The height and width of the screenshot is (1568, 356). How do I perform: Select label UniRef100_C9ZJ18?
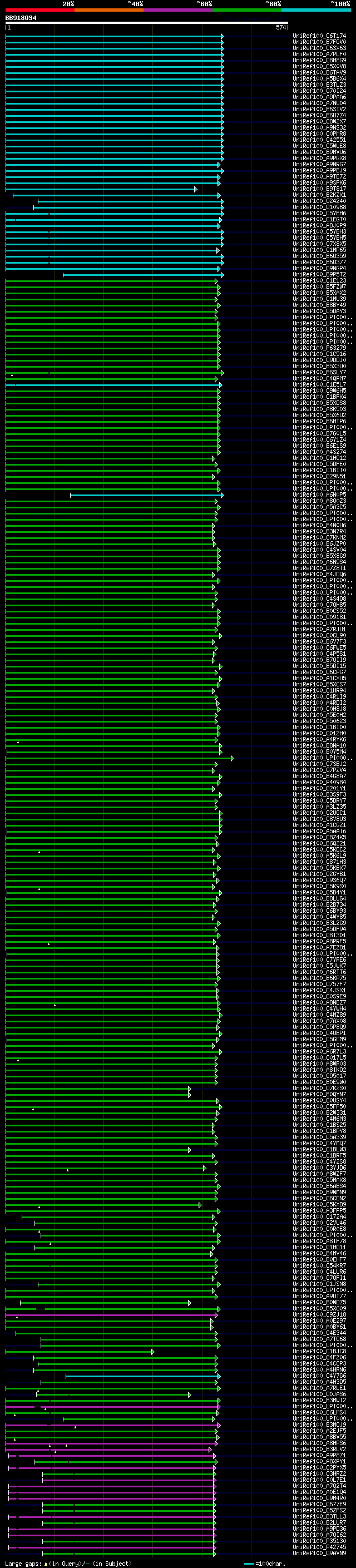pyautogui.click(x=319, y=1314)
